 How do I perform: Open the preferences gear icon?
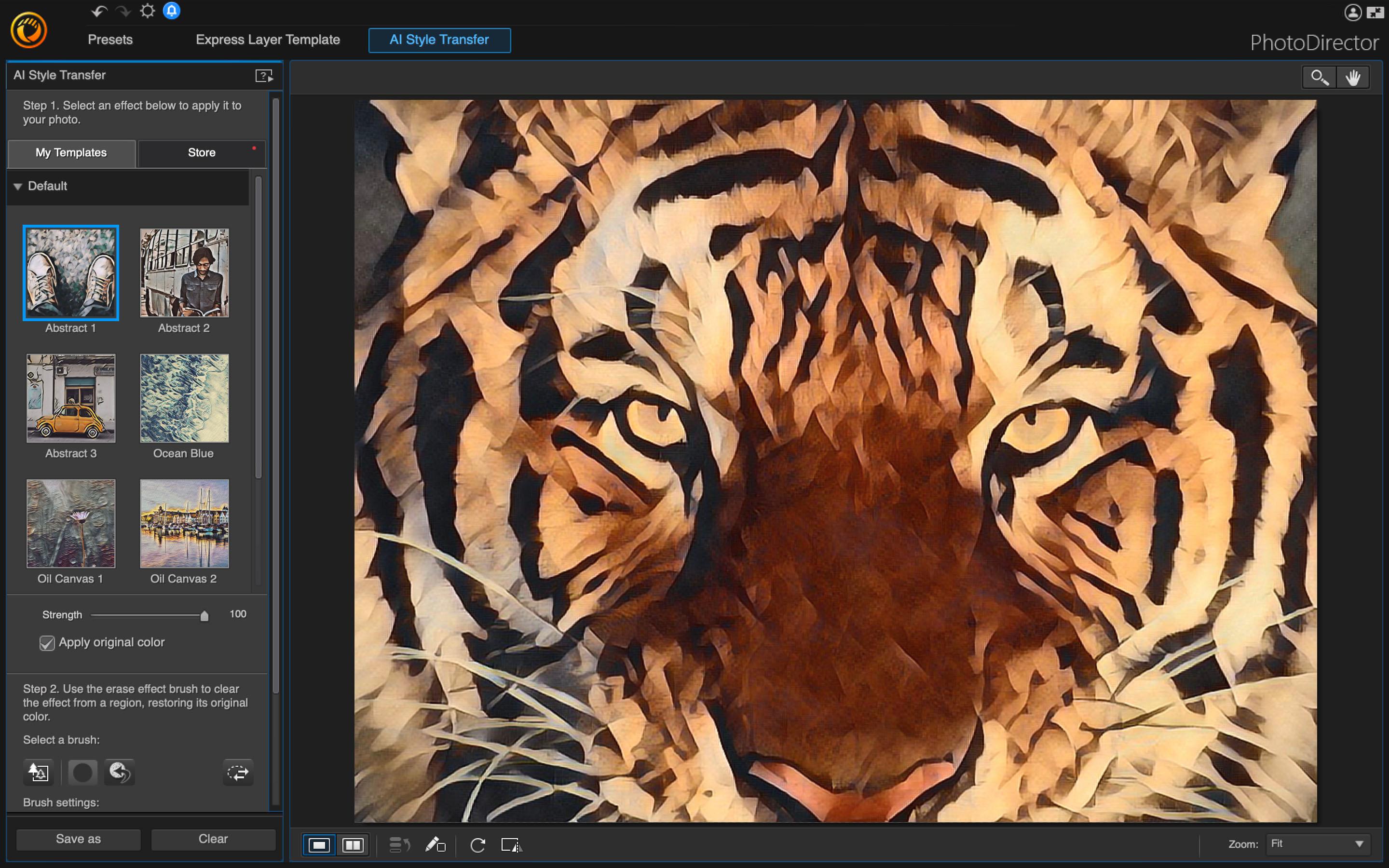point(148,11)
